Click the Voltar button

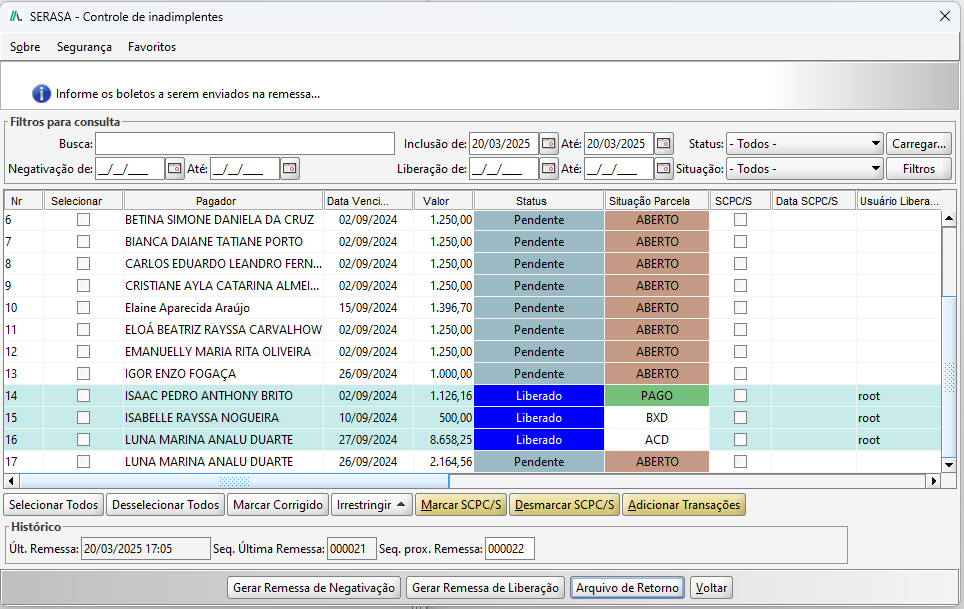pyautogui.click(x=711, y=587)
